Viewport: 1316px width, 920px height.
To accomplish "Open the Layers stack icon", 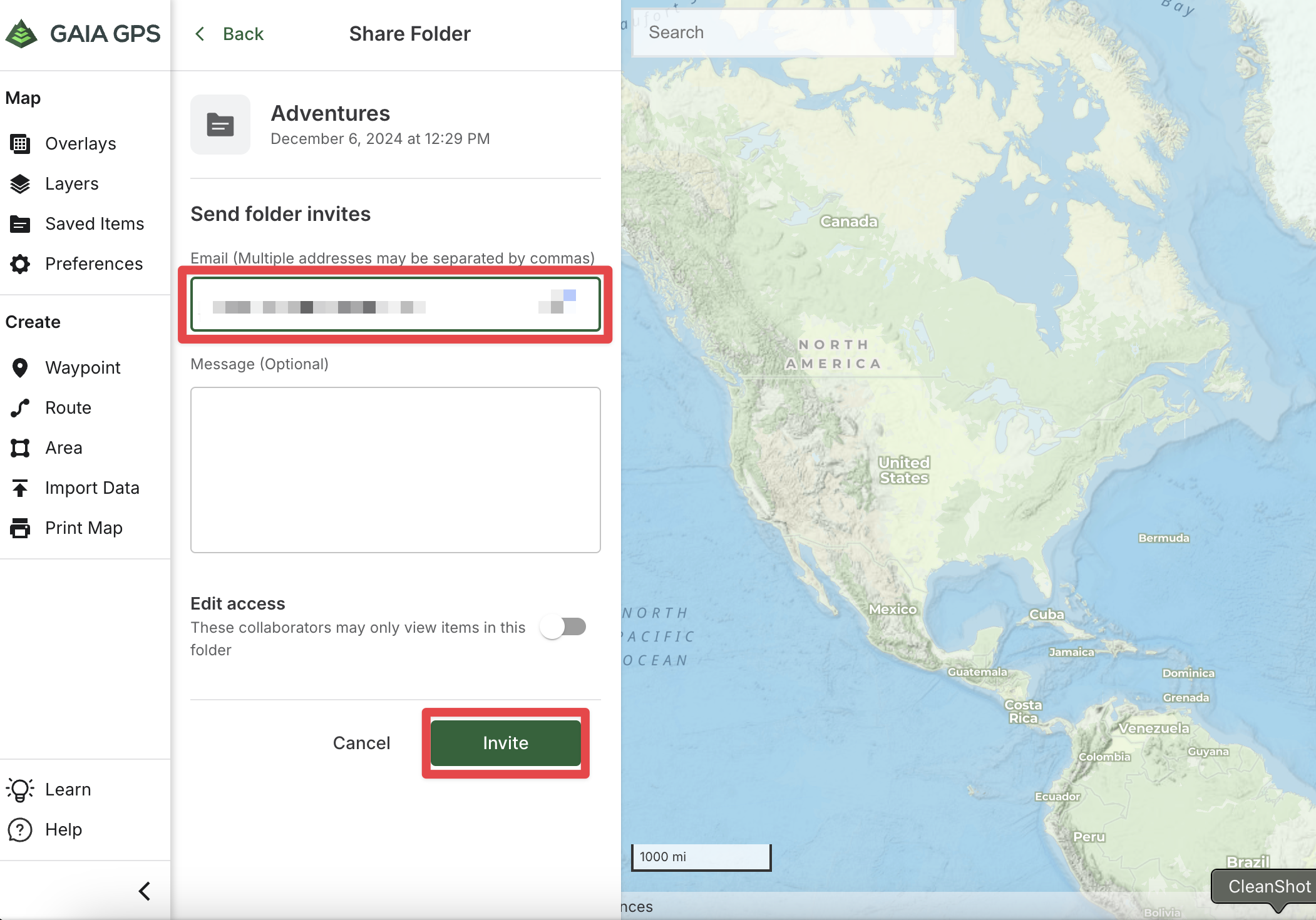I will pos(20,184).
